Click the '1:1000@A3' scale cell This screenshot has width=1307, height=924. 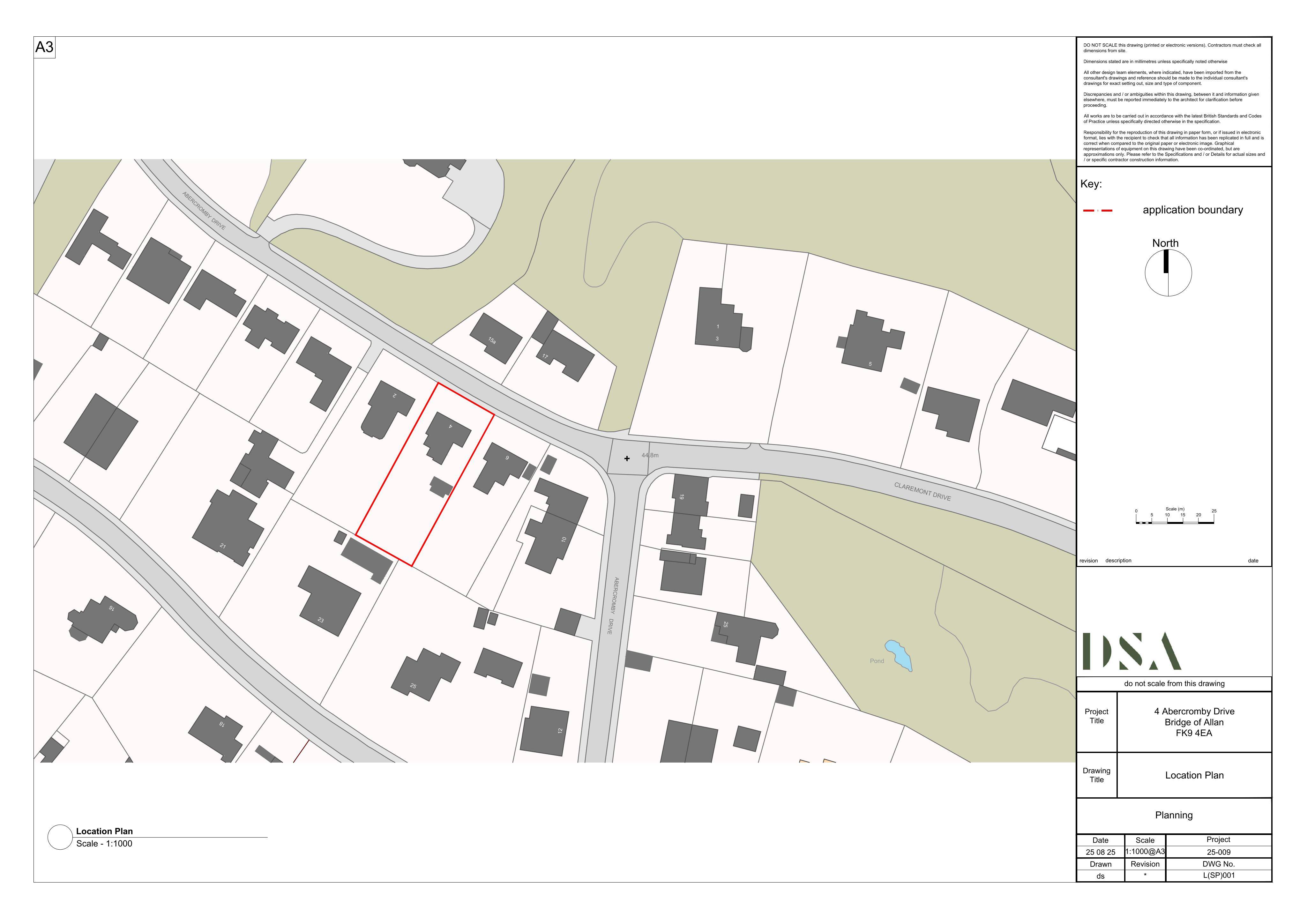point(1145,852)
